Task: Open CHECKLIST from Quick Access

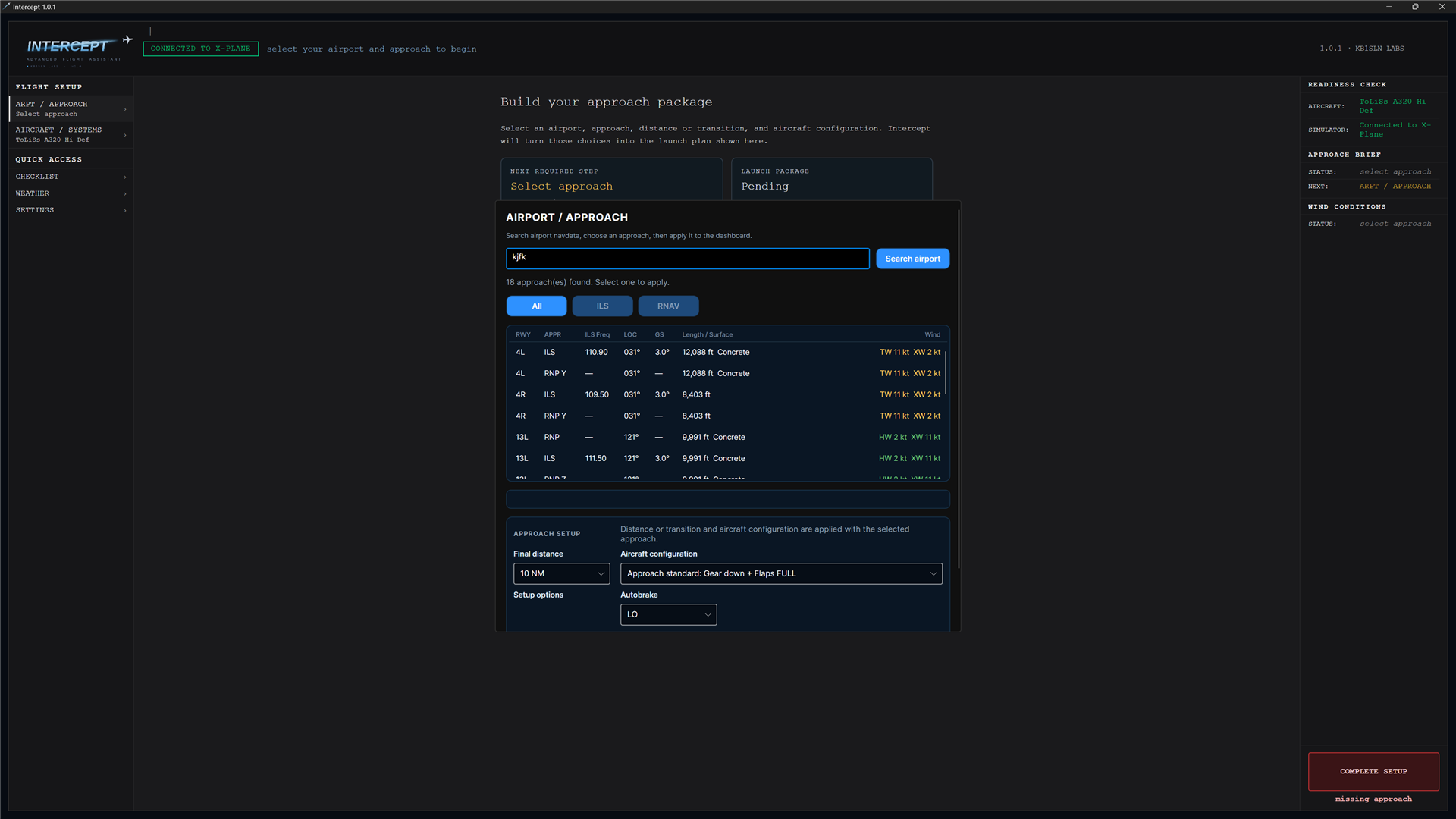Action: (71, 177)
